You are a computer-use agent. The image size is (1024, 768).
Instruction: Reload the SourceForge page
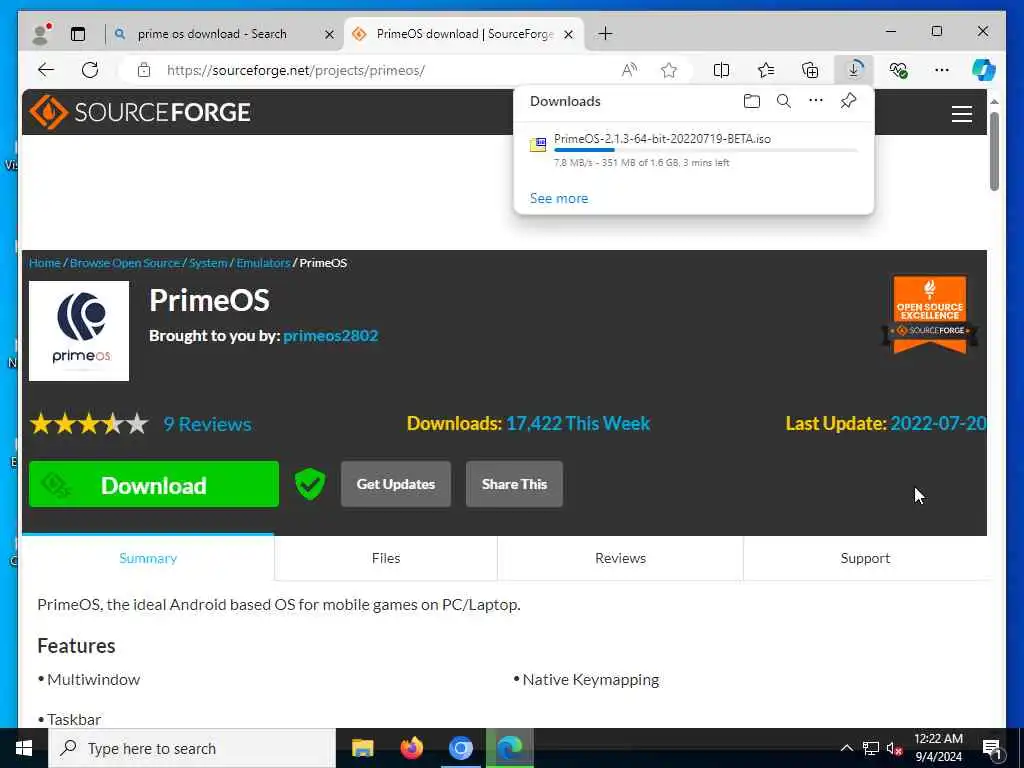tap(90, 70)
